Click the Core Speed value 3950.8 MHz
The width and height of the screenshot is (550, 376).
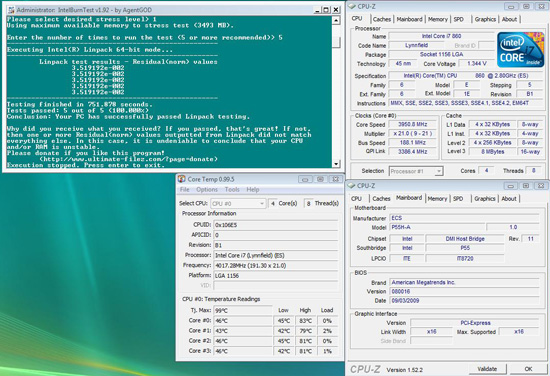412,124
